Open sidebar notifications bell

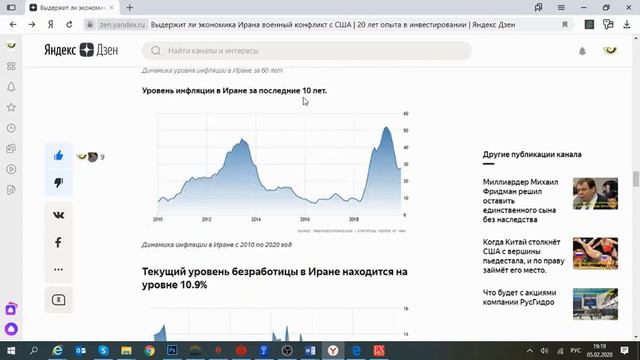click(x=11, y=87)
